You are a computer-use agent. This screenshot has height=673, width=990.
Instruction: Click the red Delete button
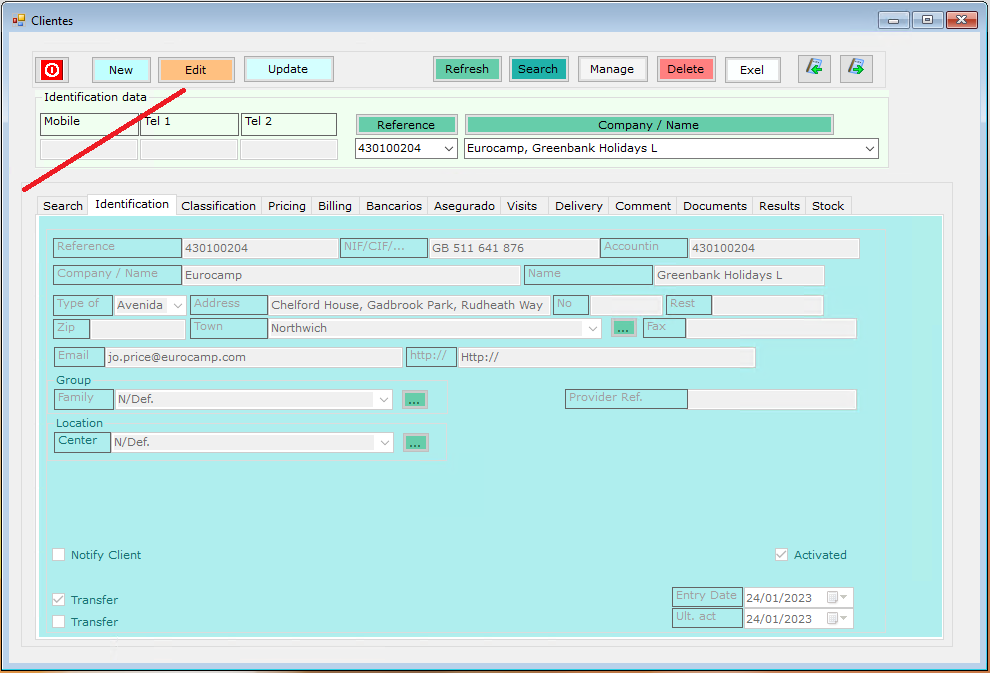click(686, 69)
